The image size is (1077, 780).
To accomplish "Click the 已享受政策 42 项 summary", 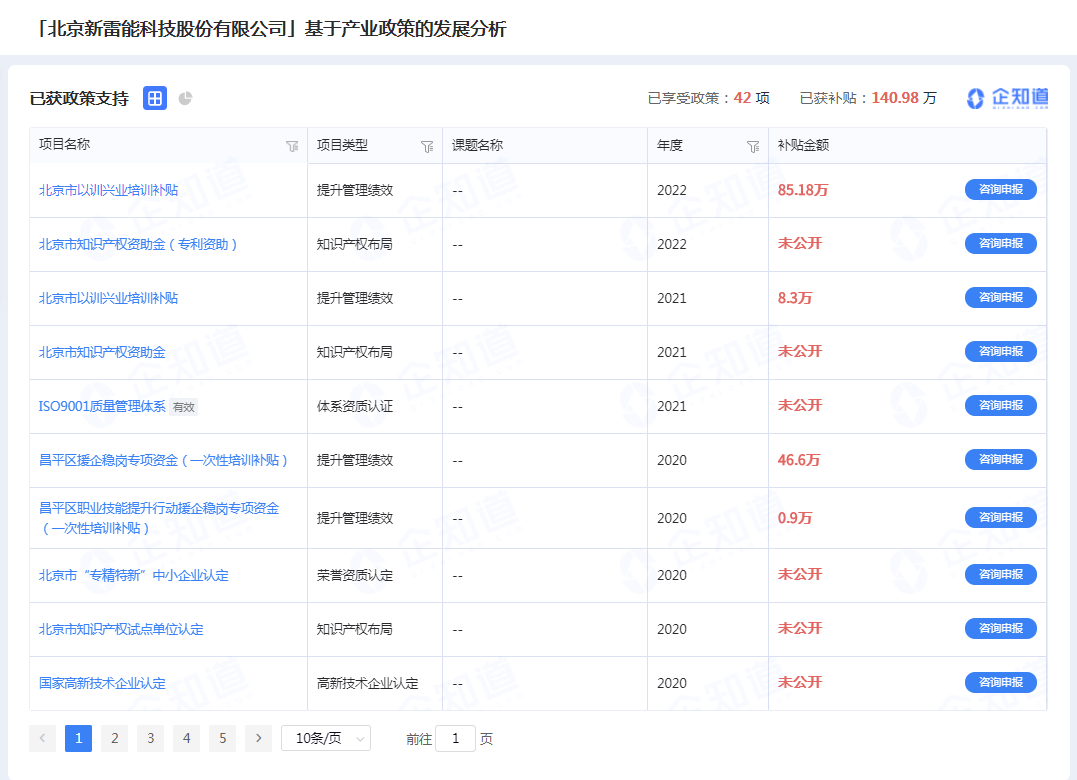I will pos(709,98).
